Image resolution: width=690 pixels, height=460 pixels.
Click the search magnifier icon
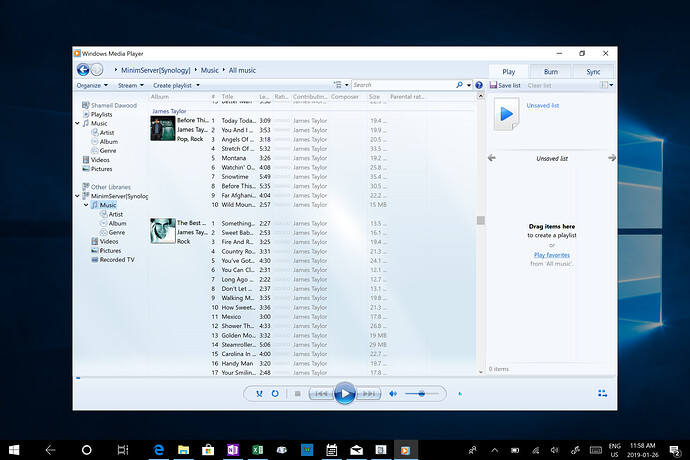(459, 85)
